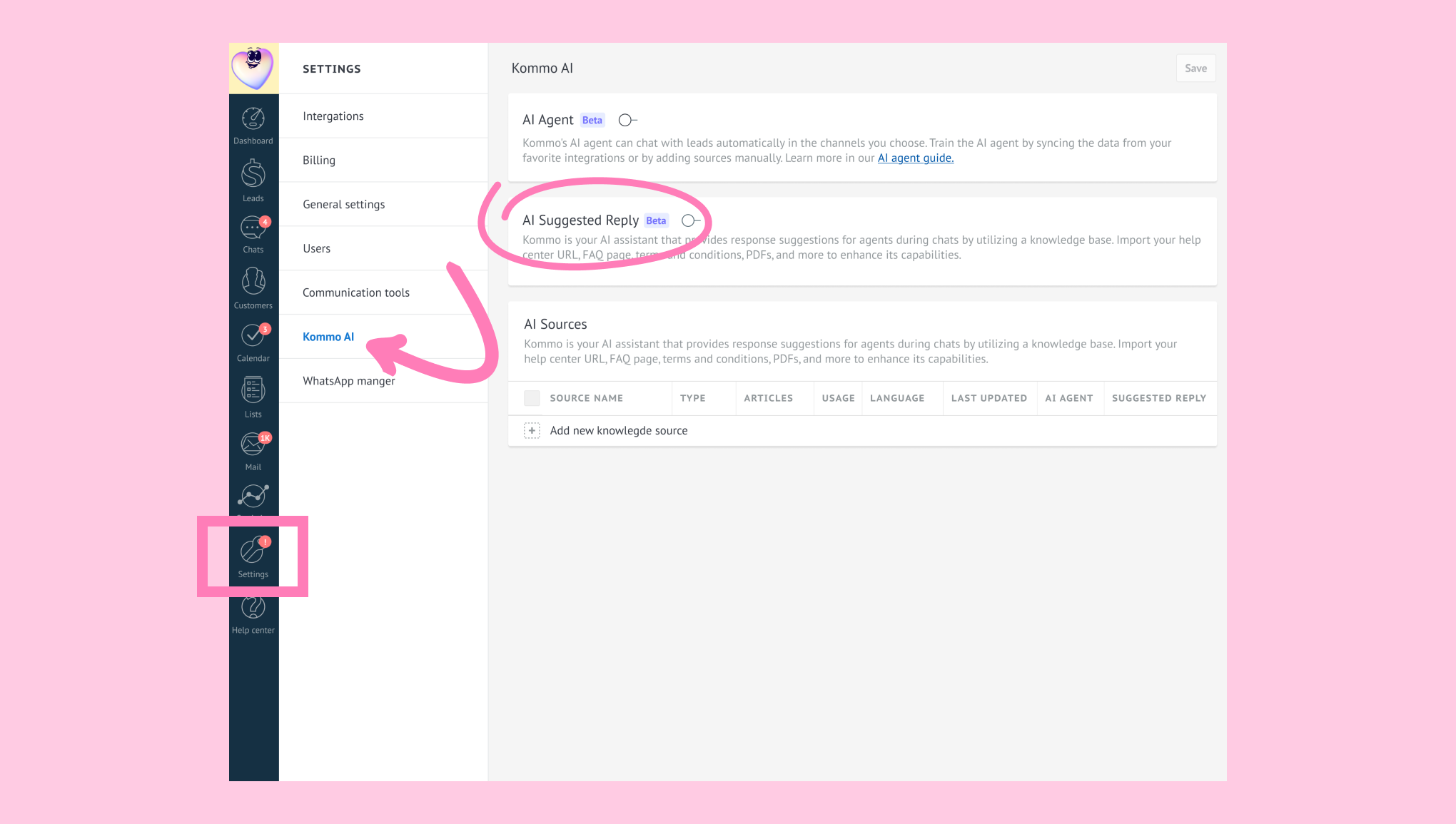
Task: Click the AI Agent section title
Action: tap(548, 120)
